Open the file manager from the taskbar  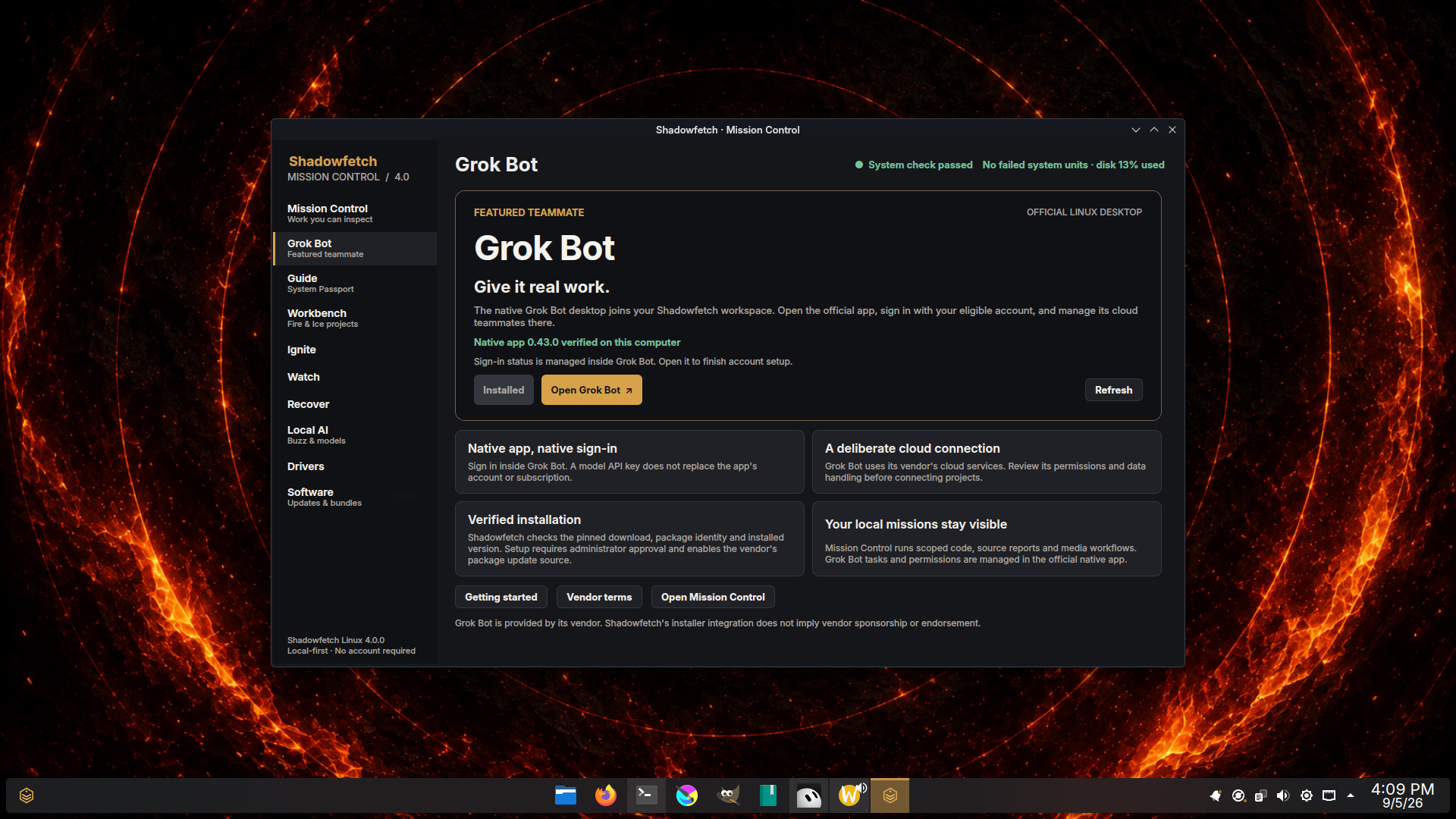pyautogui.click(x=565, y=795)
